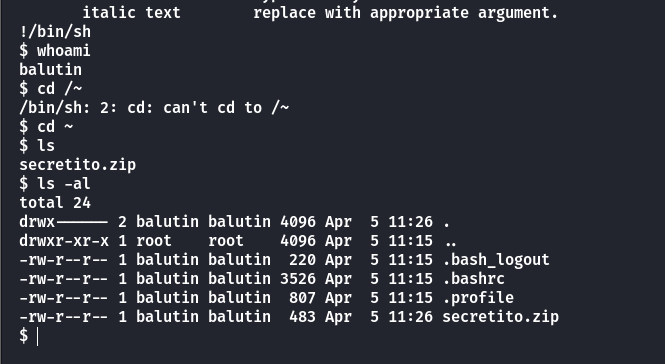This screenshot has width=665, height=364.
Task: Click the .bashrc filename
Action: 473,279
